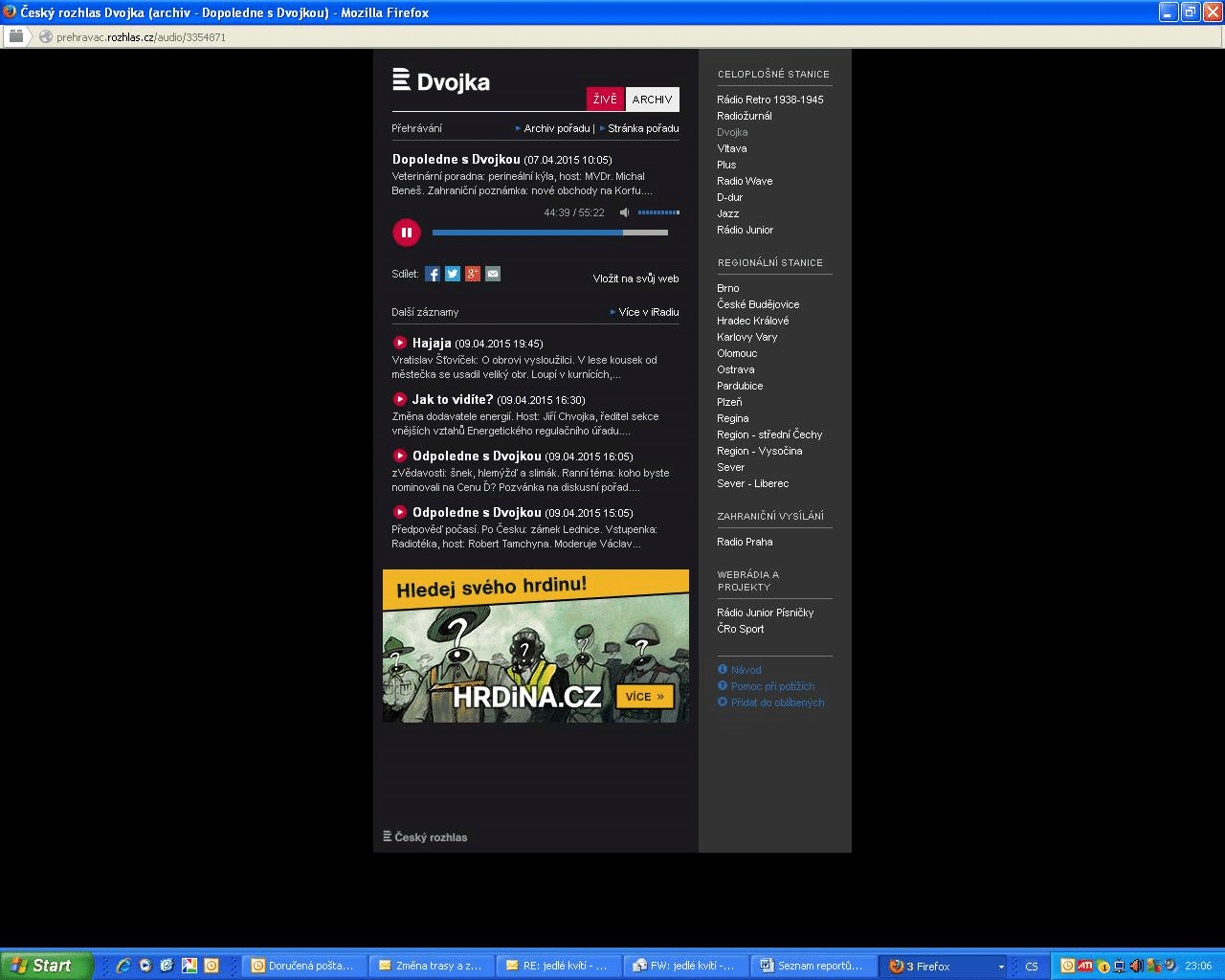The width and height of the screenshot is (1225, 980).
Task: Play Odpoledne s Dvojkou 15:05 icon
Action: click(x=400, y=512)
